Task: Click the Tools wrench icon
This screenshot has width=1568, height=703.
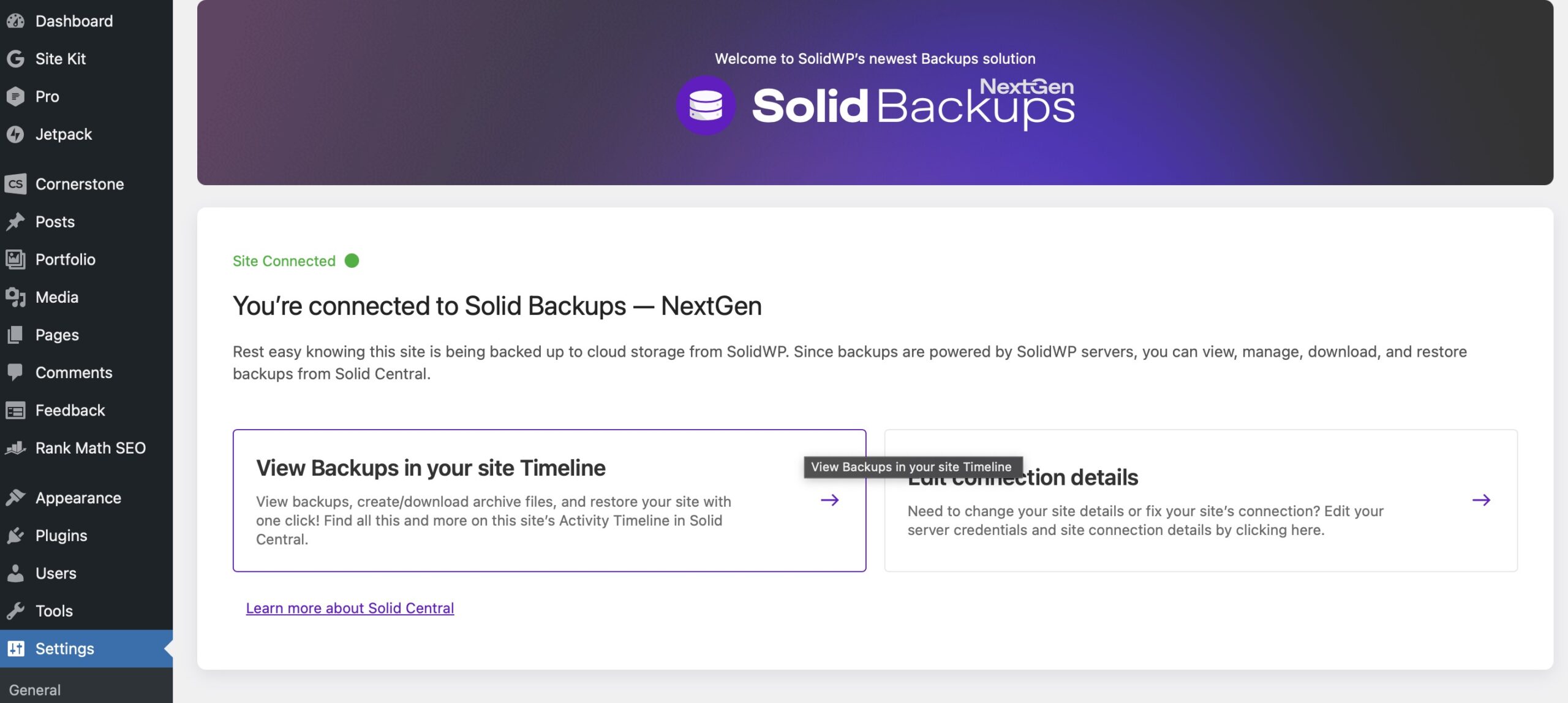Action: pos(15,611)
